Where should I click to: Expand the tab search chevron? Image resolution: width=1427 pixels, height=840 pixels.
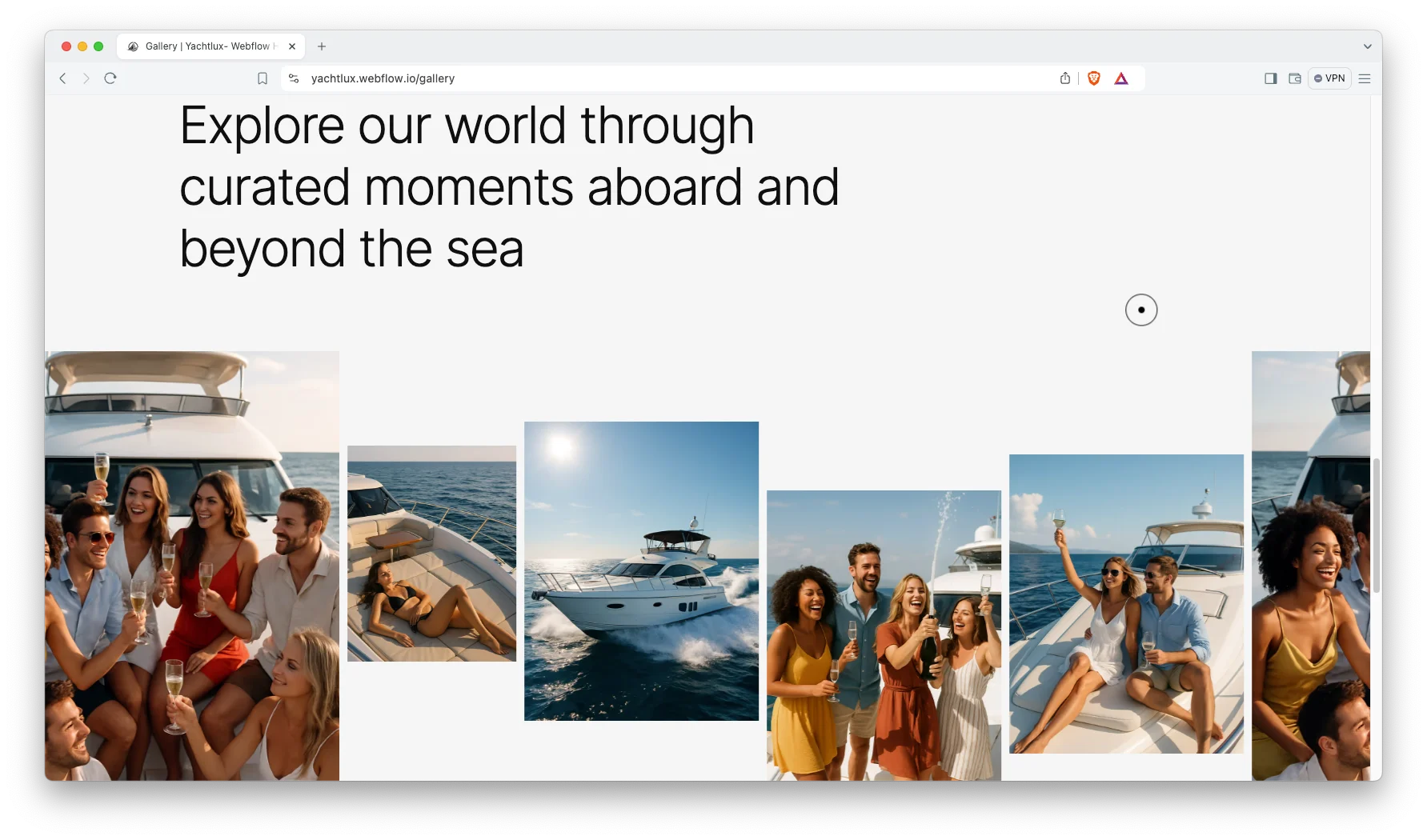pyautogui.click(x=1368, y=46)
